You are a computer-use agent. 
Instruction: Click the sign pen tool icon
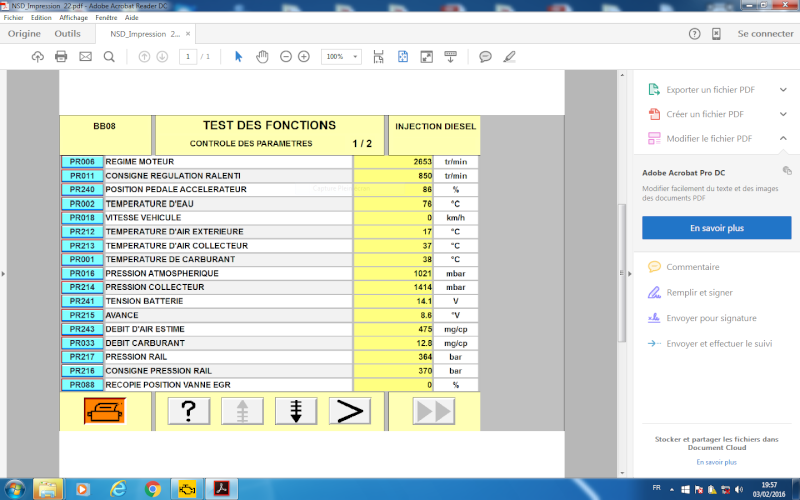coord(509,57)
